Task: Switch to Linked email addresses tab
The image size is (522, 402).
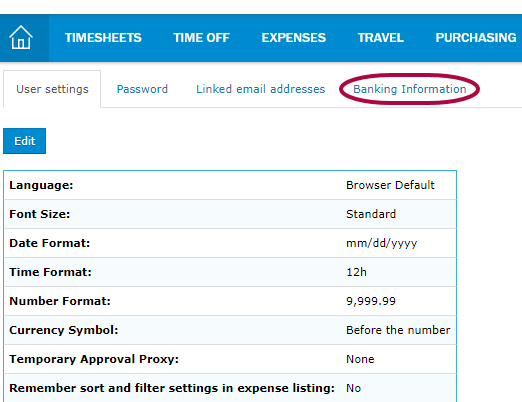Action: tap(260, 89)
